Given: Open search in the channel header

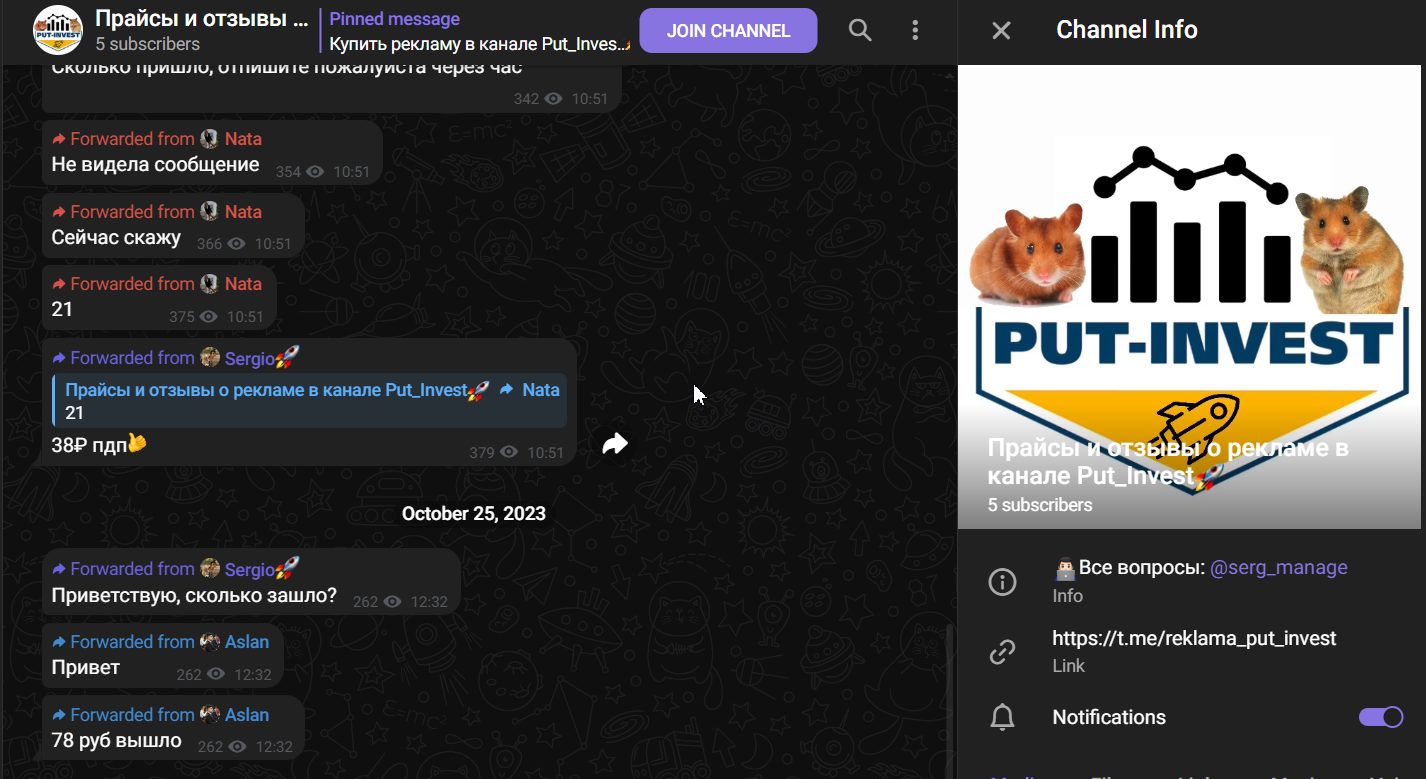Looking at the screenshot, I should click(860, 30).
